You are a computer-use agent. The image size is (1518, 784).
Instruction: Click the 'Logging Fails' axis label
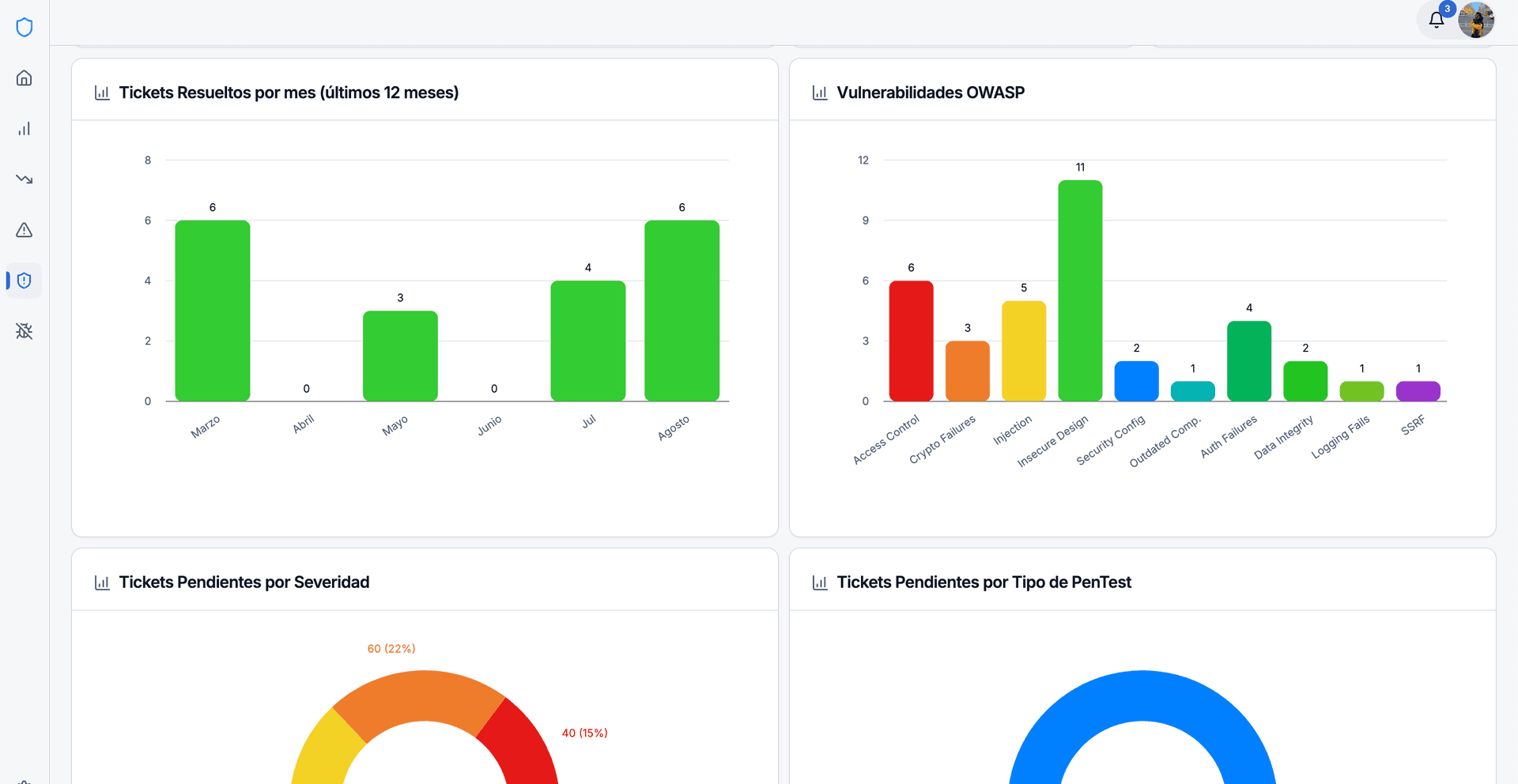click(x=1340, y=437)
